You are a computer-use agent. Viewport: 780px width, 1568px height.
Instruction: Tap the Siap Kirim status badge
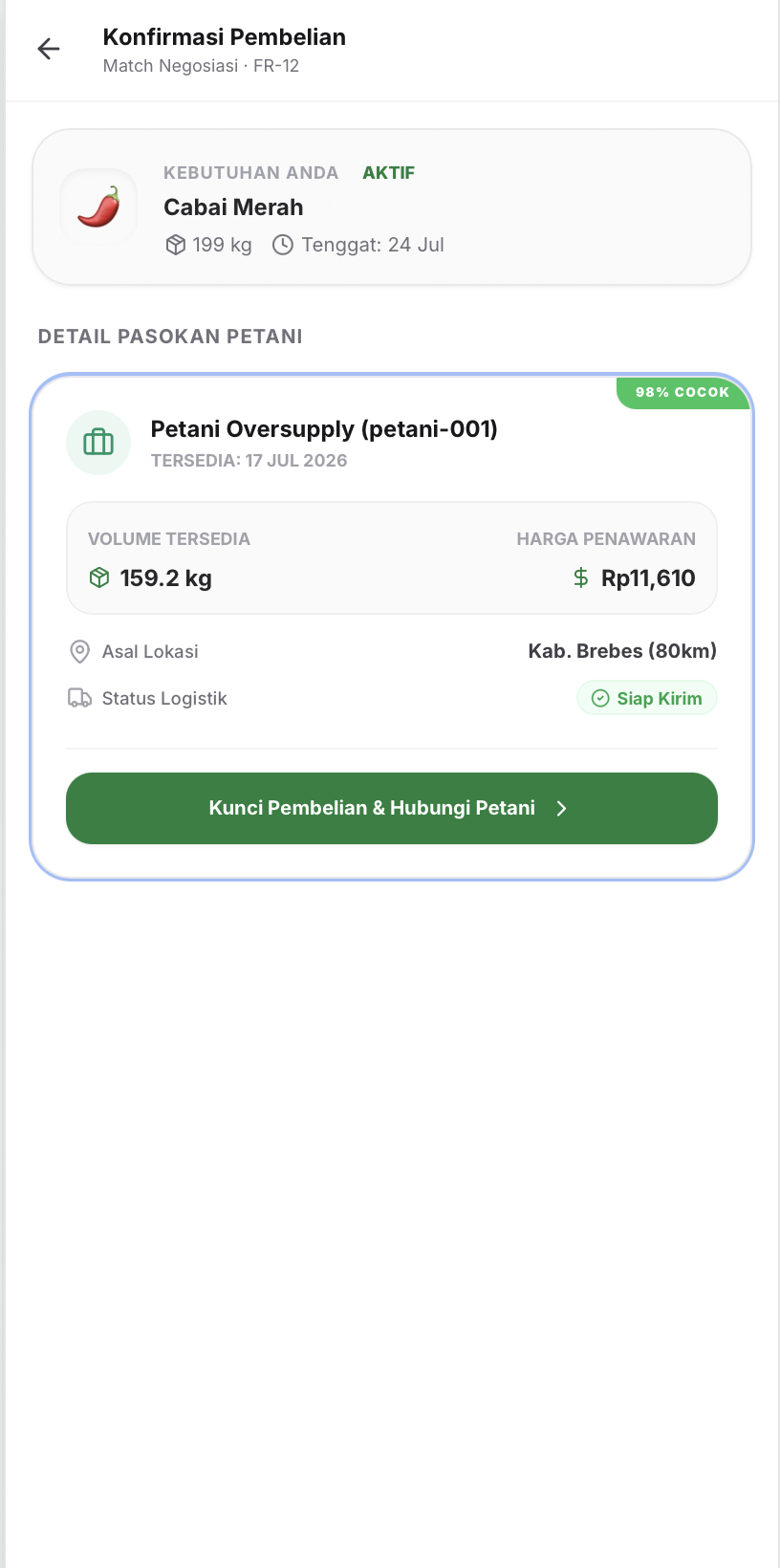coord(647,698)
